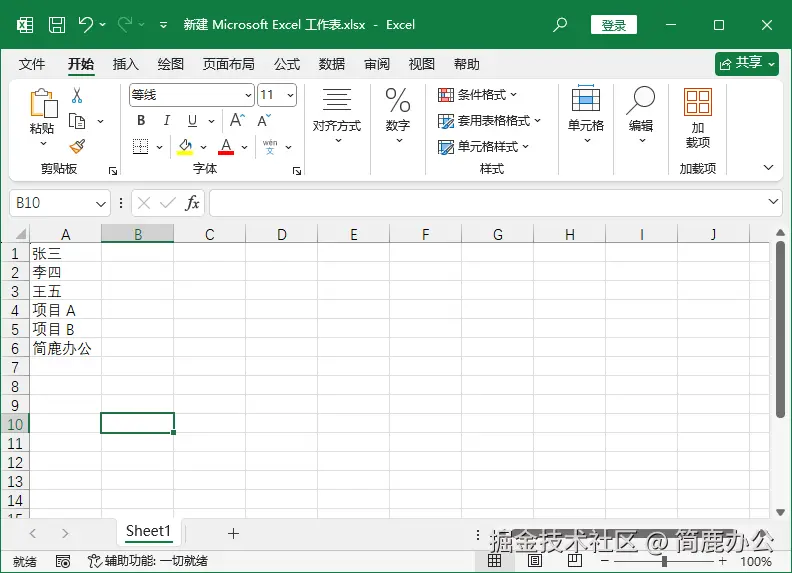Toggle Underline formatting
The width and height of the screenshot is (792, 573).
click(192, 120)
